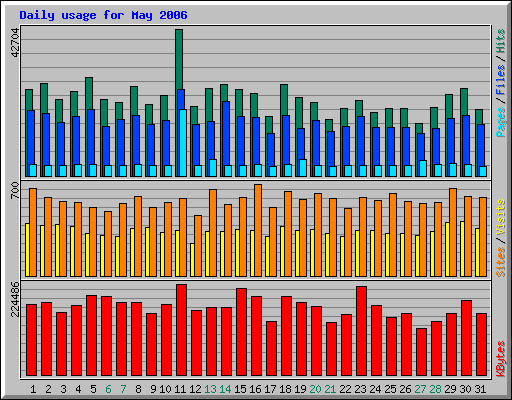Click the tallest green Hits bar for day 11
Viewport: 512px width, 400px height.
[179, 59]
